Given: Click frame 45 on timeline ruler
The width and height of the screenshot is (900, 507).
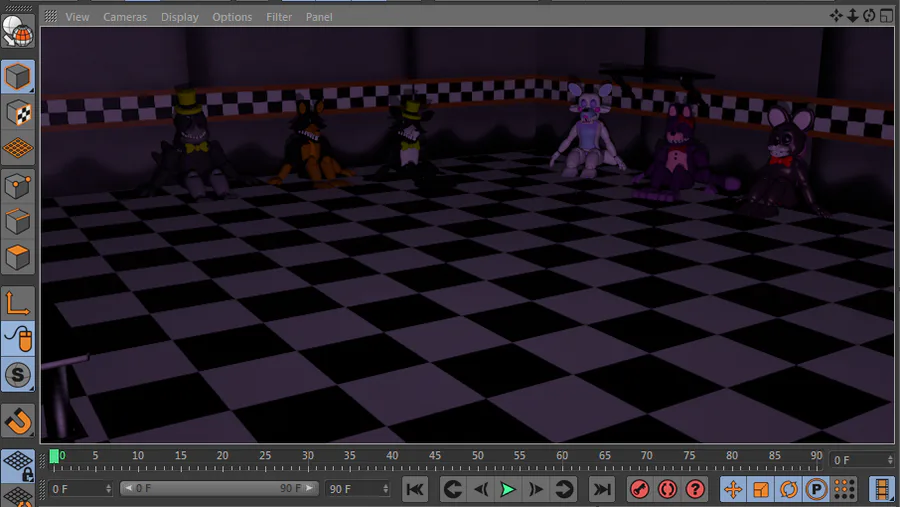Looking at the screenshot, I should point(435,456).
